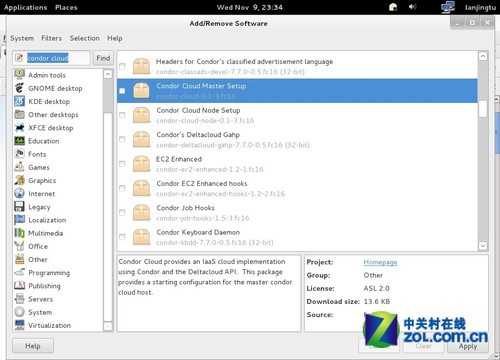Viewport: 500px width, 360px height.
Task: Check Headers for Condor's classified advertisement language
Action: (122, 66)
